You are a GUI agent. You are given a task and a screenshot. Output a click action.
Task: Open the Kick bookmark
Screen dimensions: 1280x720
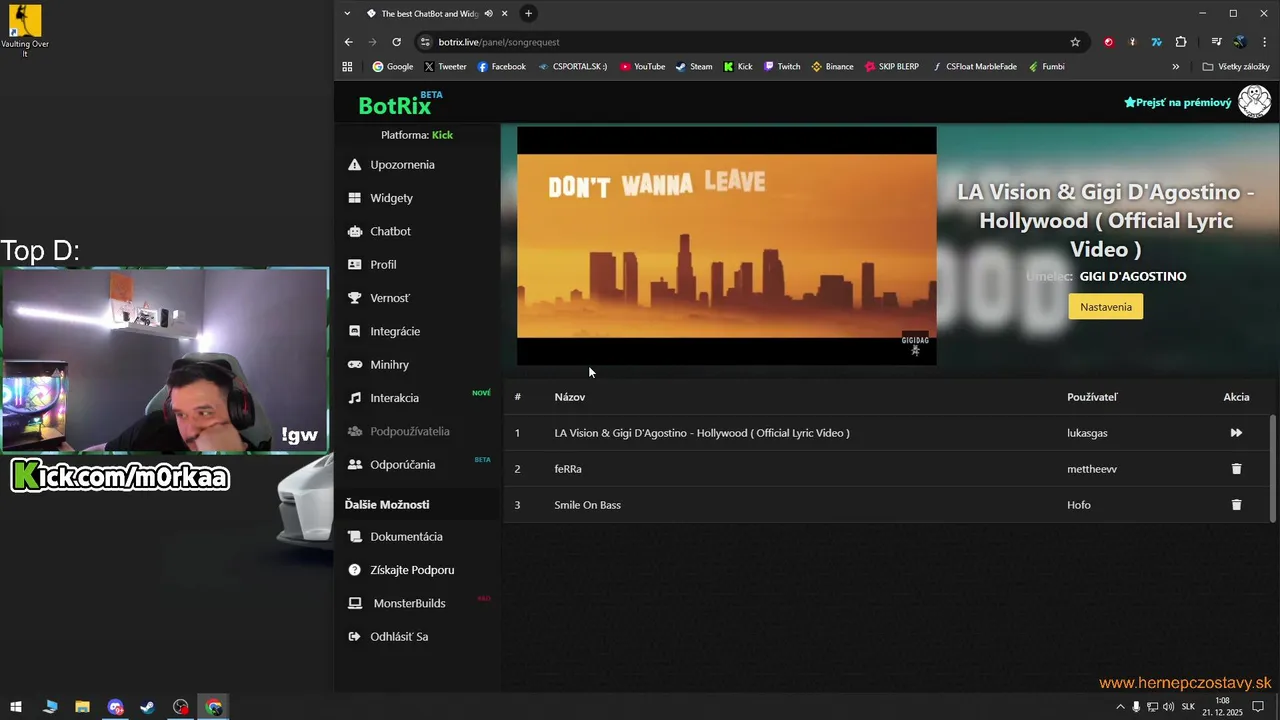[x=738, y=67]
